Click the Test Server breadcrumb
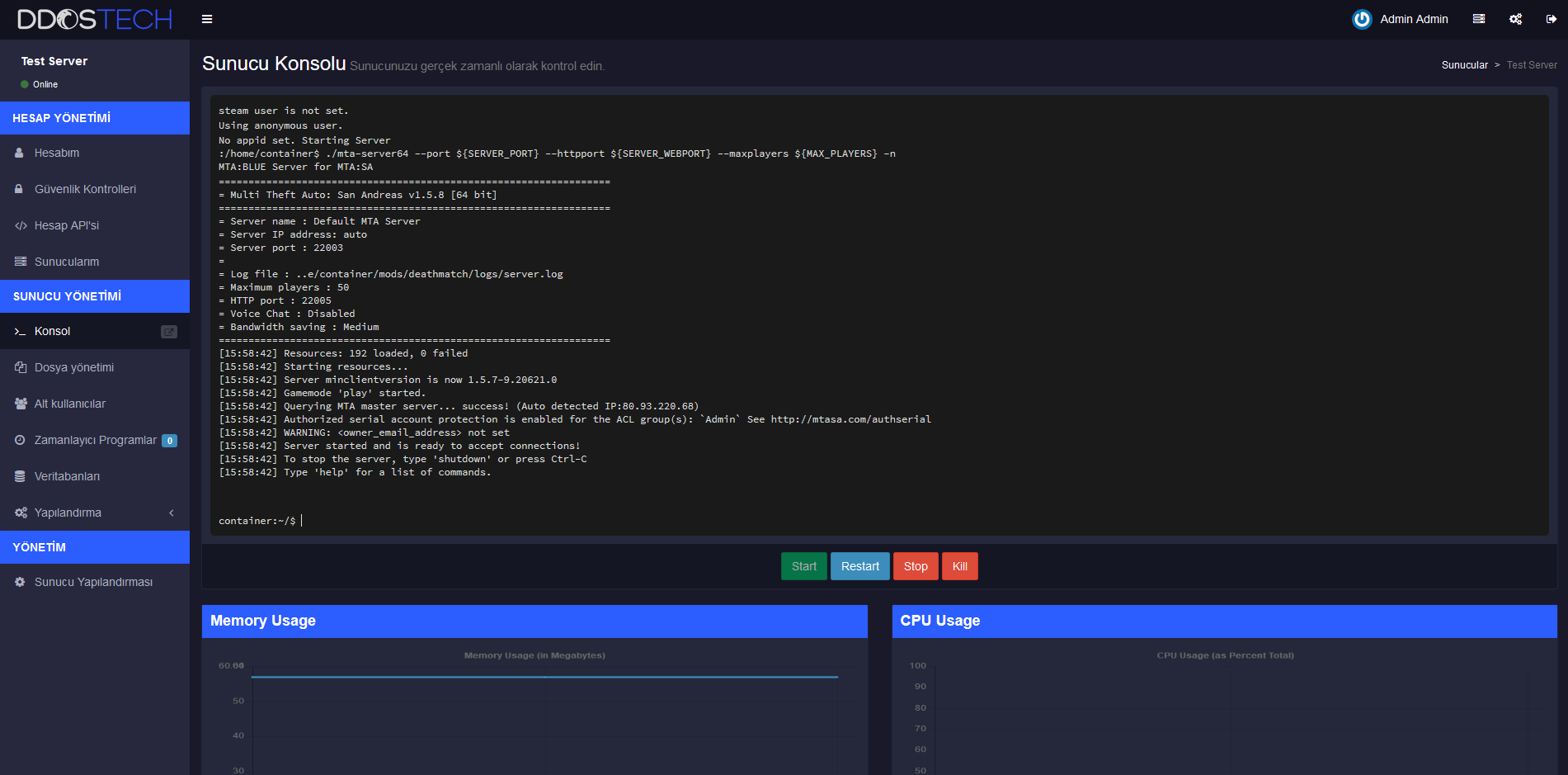 coord(1532,65)
